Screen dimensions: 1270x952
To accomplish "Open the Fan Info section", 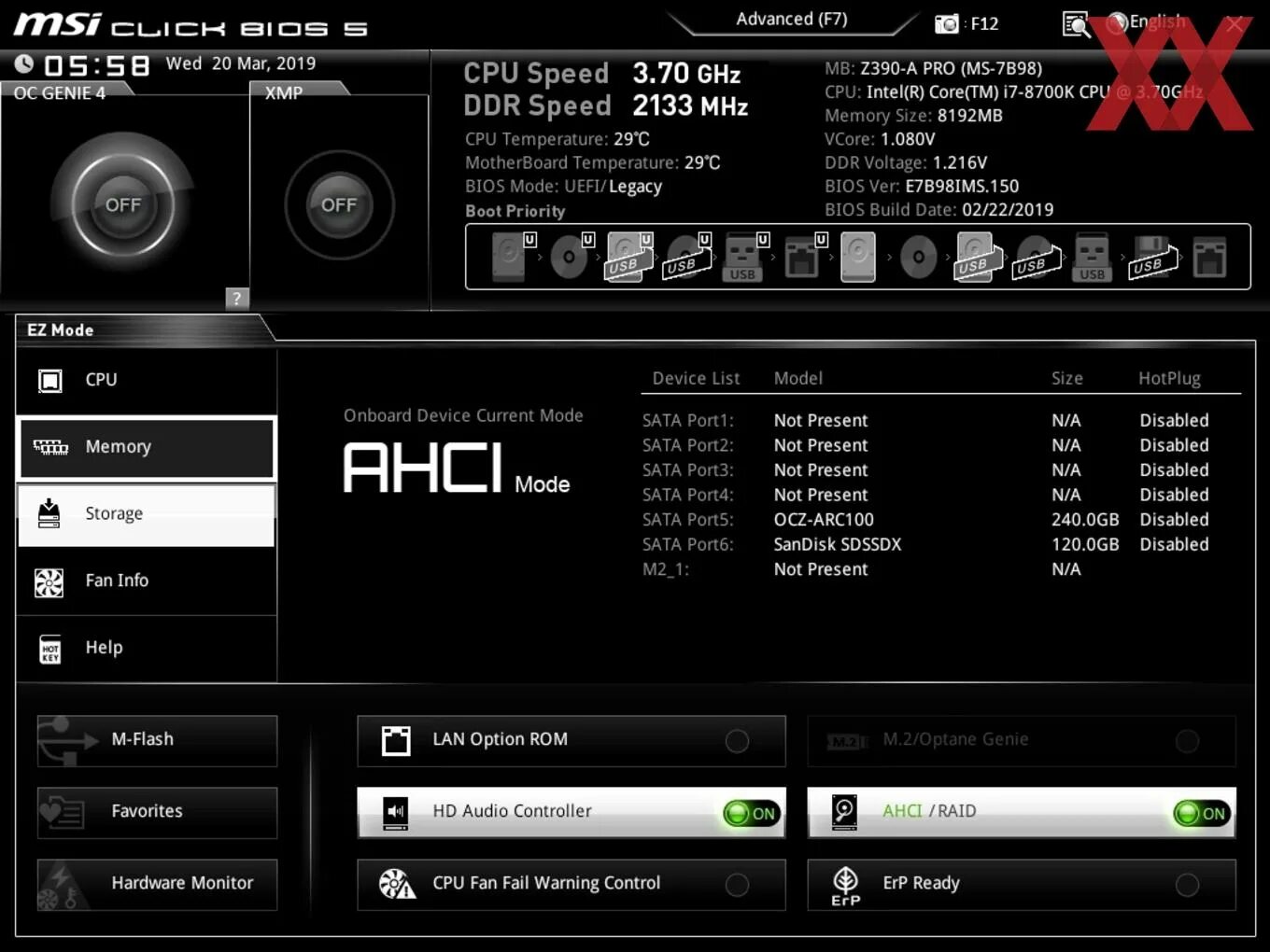I will tap(147, 581).
